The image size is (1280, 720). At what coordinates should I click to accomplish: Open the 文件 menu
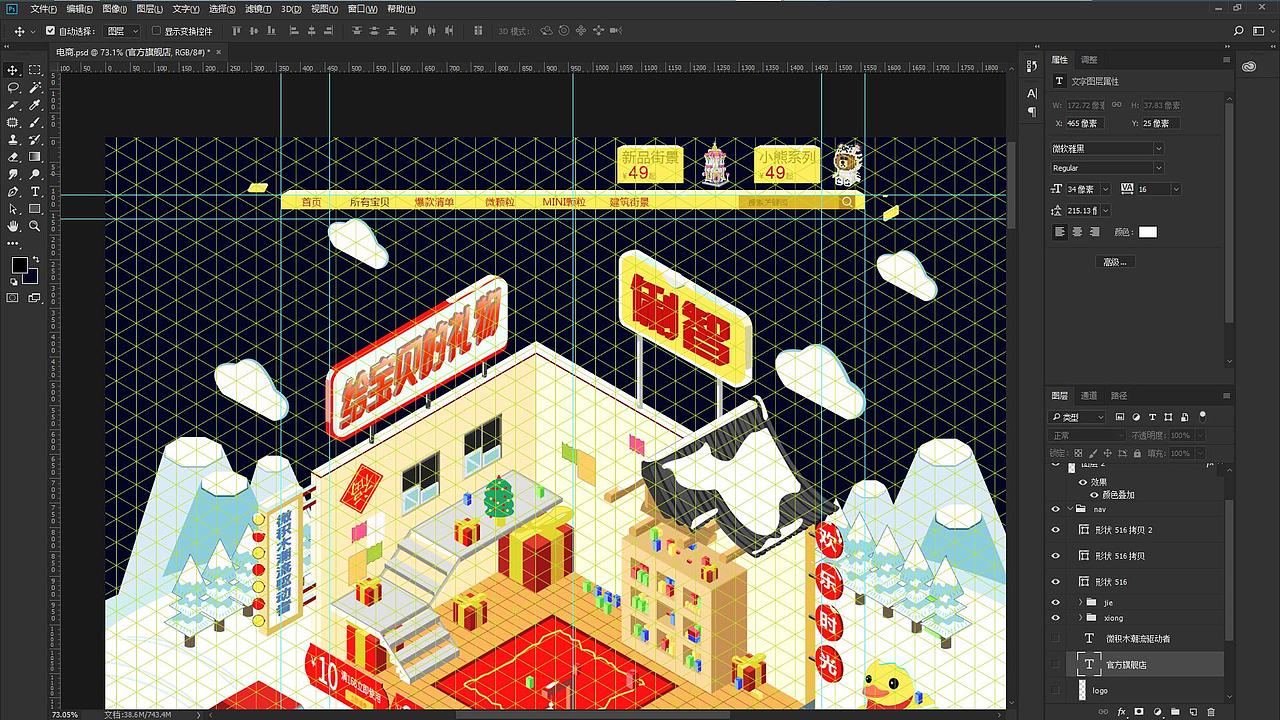tap(44, 9)
